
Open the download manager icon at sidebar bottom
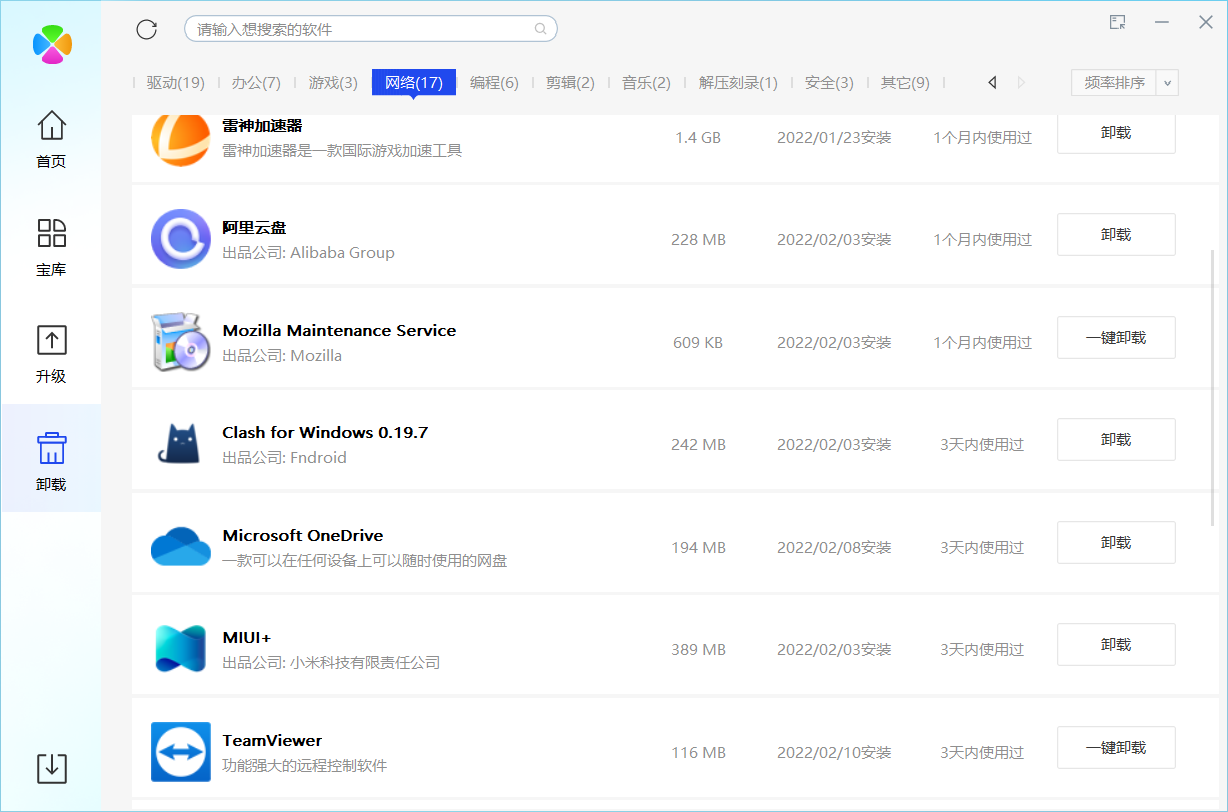click(x=52, y=768)
